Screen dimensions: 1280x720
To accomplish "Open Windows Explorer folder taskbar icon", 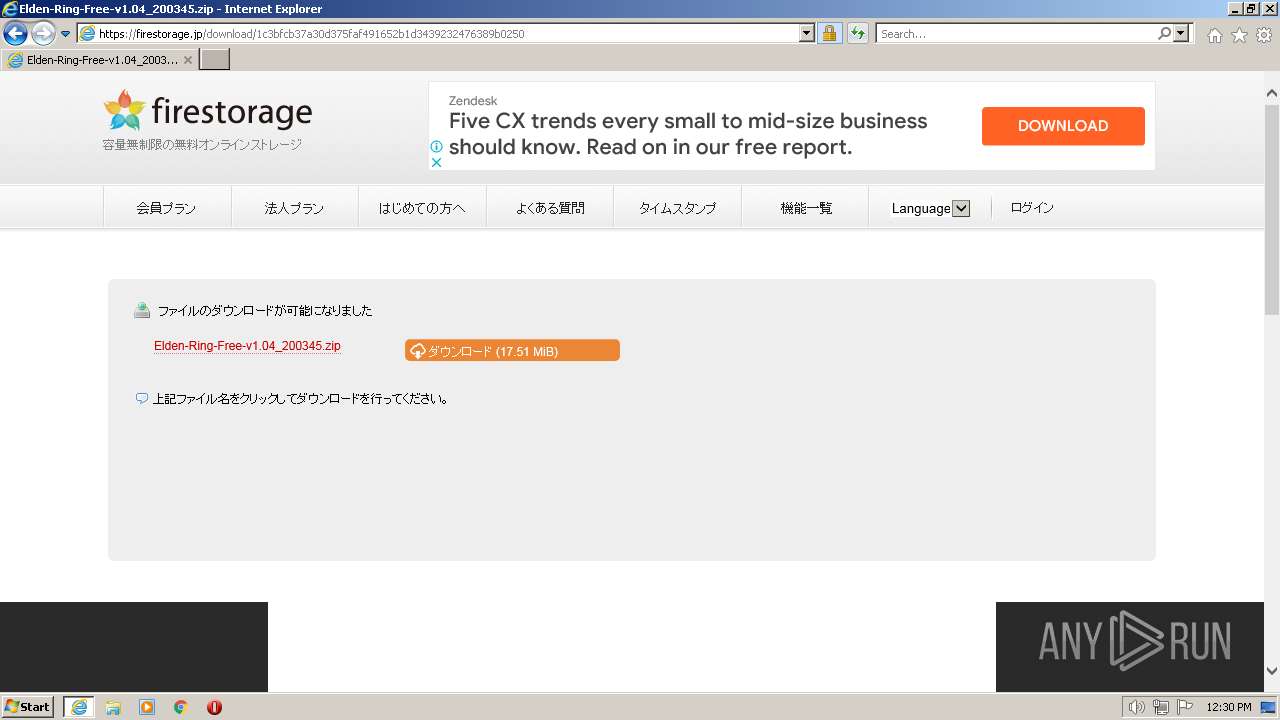I will pos(113,707).
